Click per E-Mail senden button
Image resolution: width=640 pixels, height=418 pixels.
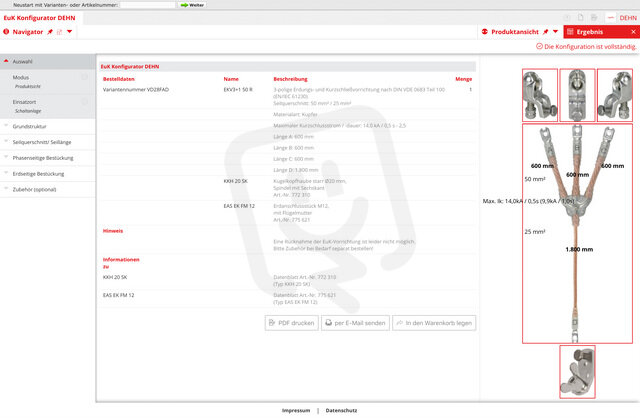point(355,323)
